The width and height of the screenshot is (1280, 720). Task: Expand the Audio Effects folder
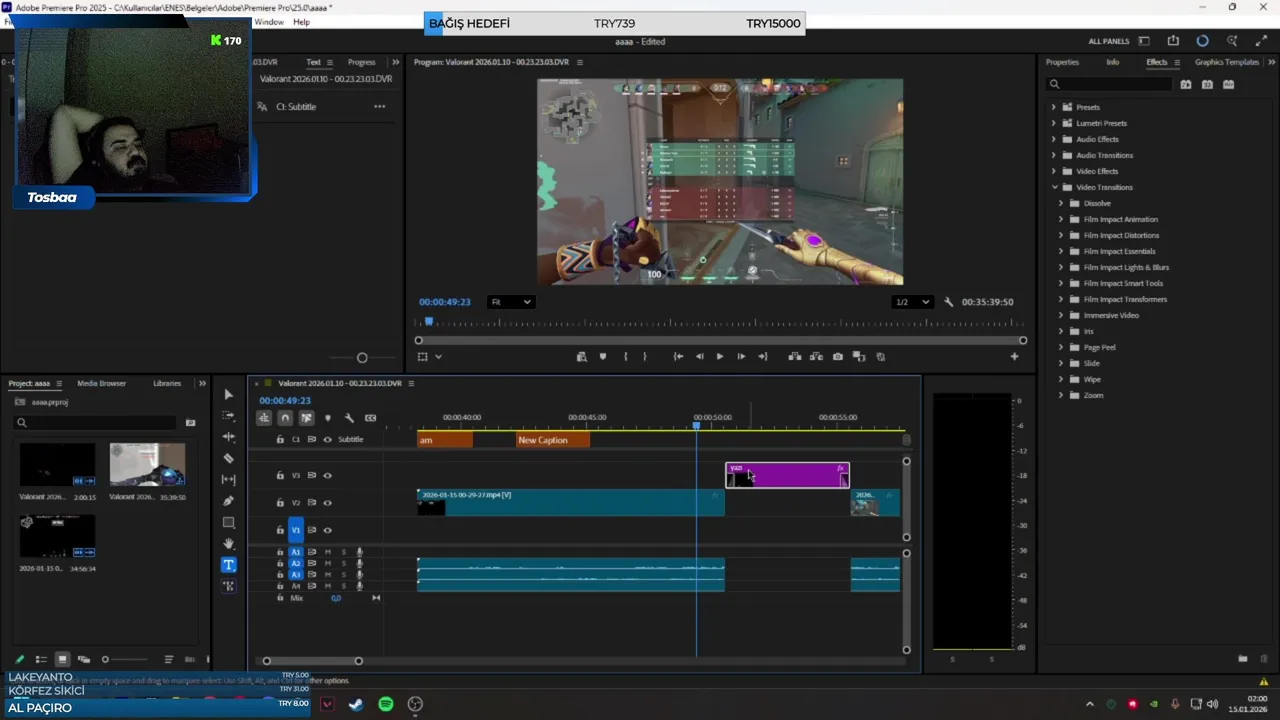point(1053,139)
